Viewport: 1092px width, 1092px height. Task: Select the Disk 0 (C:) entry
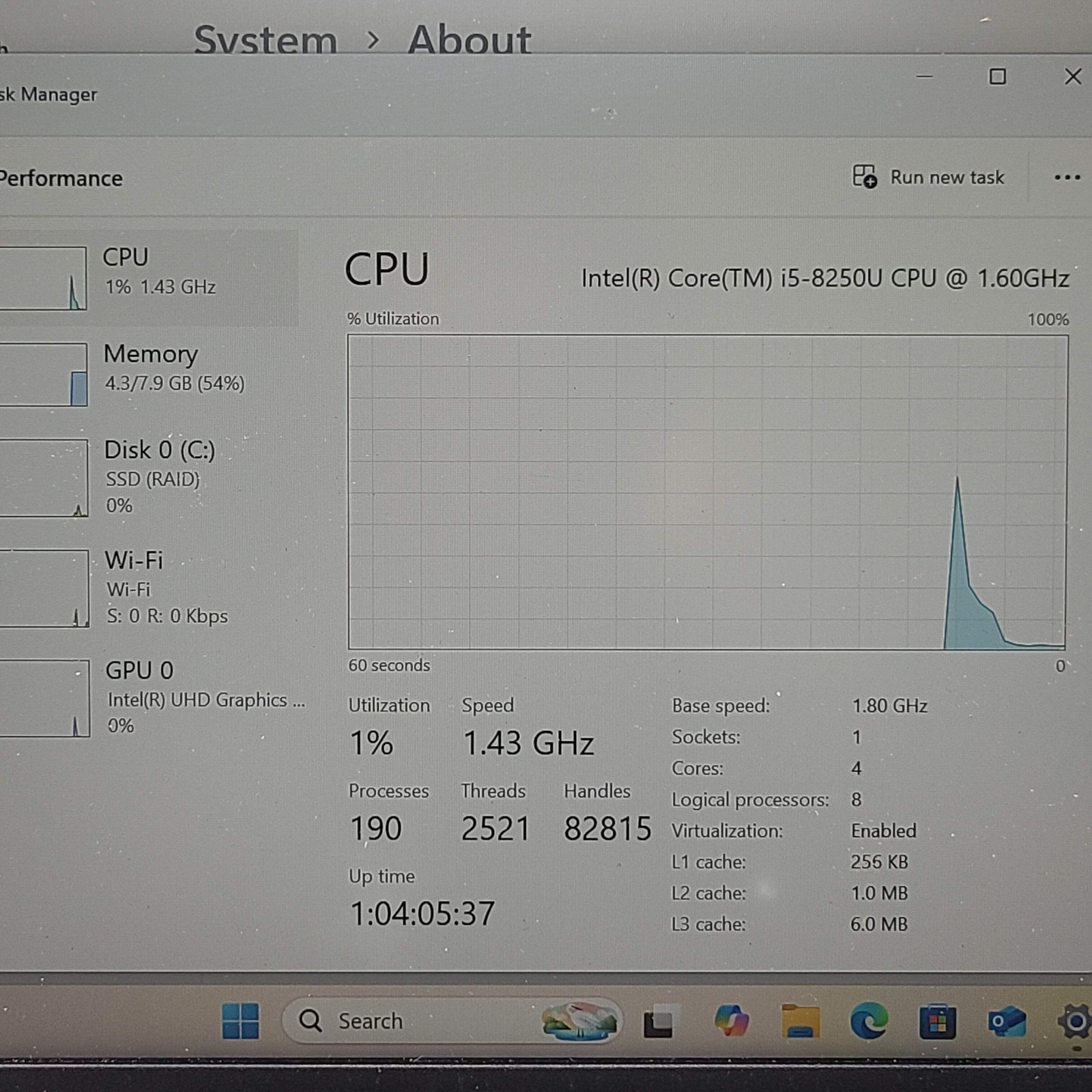click(x=149, y=478)
